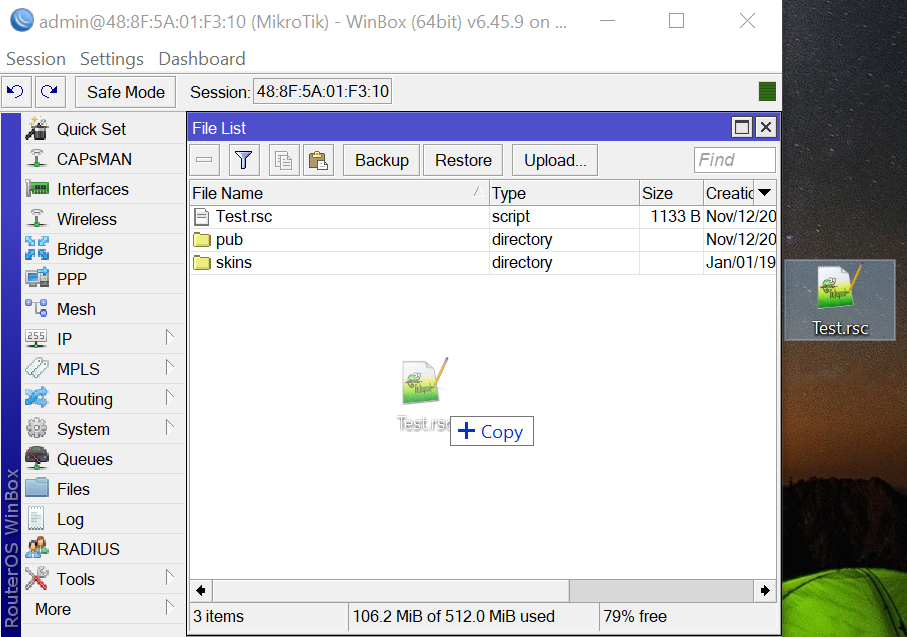Viewport: 907px width, 637px height.
Task: Select the pub folder row
Action: [483, 240]
